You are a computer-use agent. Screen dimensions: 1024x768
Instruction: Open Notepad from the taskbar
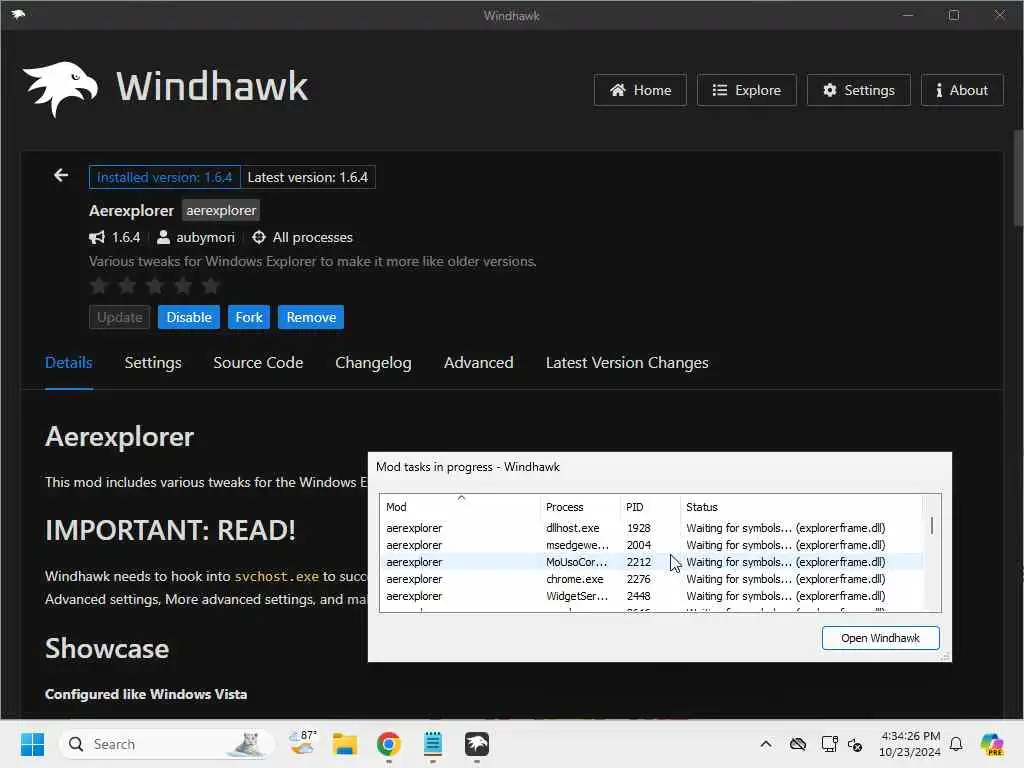click(x=432, y=744)
